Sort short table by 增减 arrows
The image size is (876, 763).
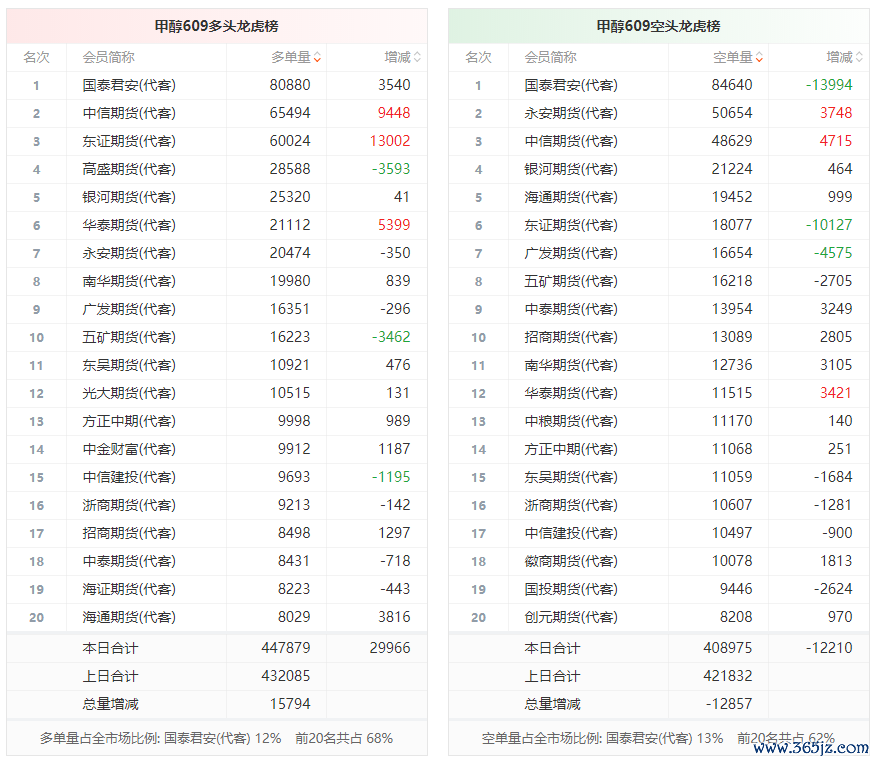click(859, 57)
